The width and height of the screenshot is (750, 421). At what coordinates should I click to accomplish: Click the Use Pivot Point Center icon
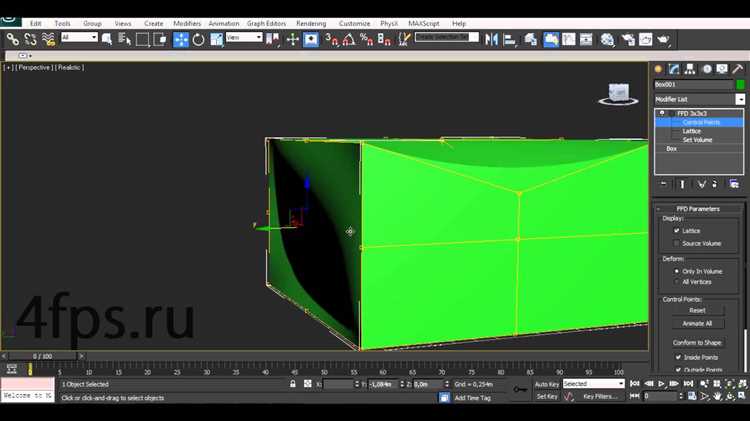pos(273,39)
